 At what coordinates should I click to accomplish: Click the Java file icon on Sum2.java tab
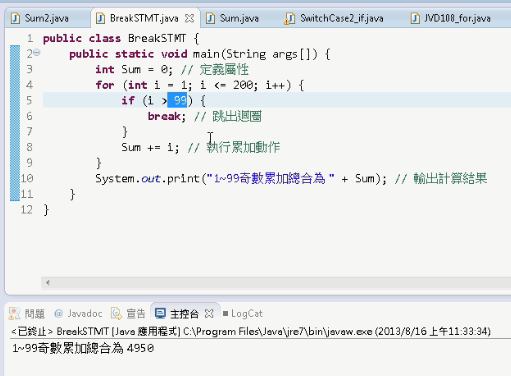pyautogui.click(x=15, y=18)
